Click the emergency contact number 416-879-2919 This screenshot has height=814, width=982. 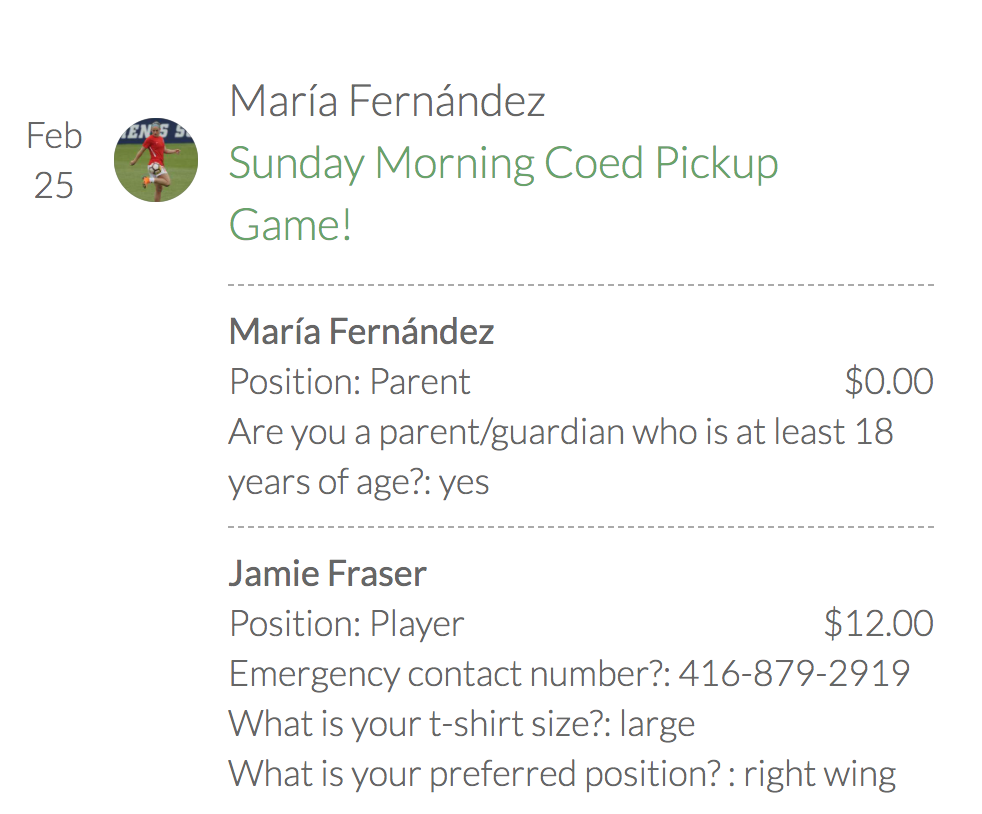point(794,674)
